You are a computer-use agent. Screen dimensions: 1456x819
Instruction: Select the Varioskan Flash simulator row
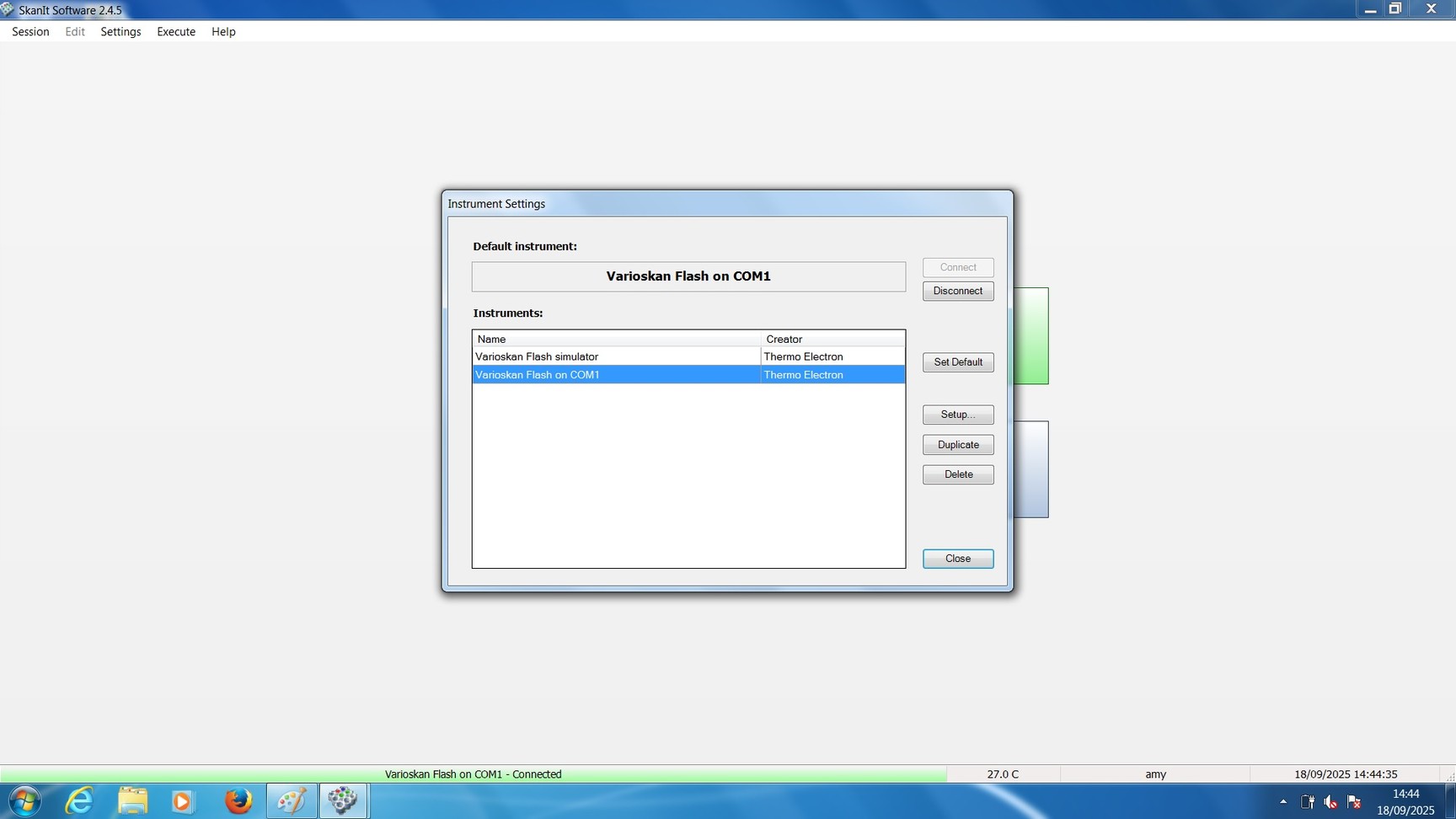pyautogui.click(x=615, y=356)
